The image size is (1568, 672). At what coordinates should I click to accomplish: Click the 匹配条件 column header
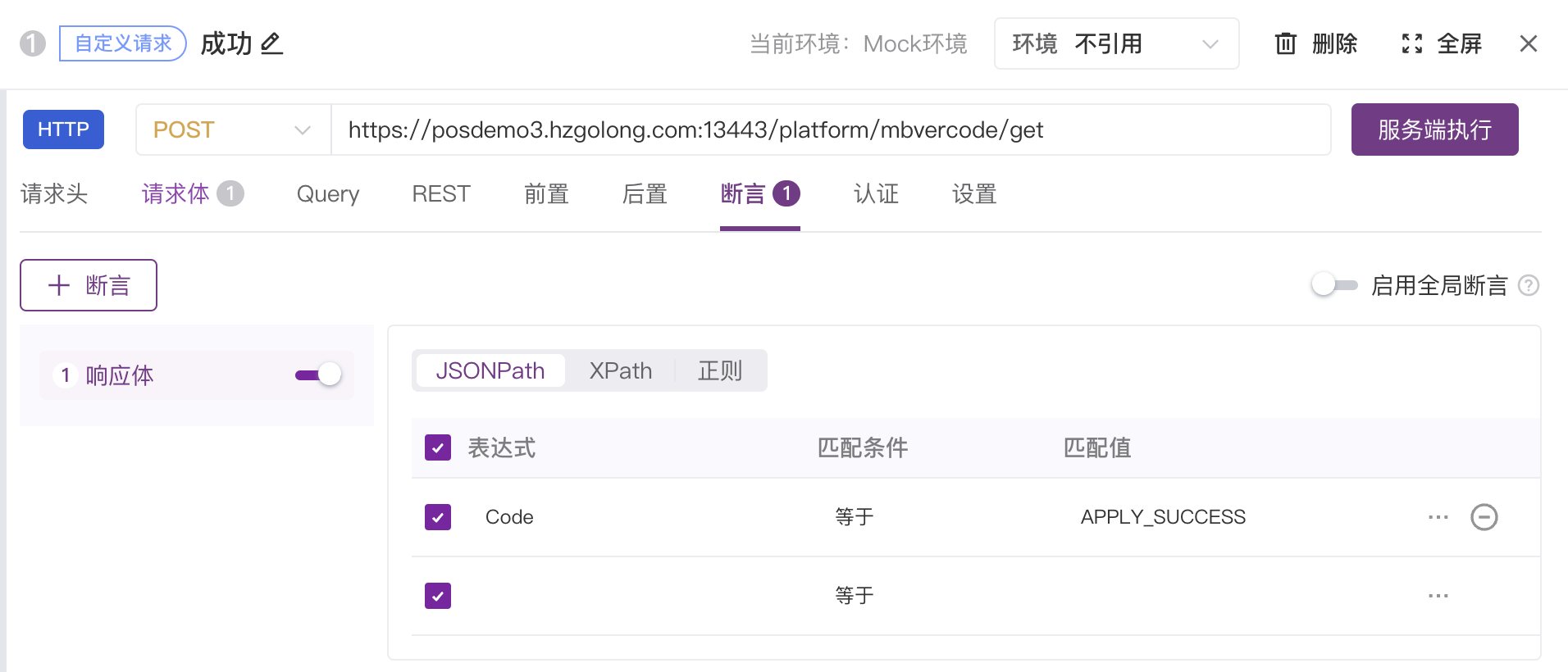tap(863, 447)
